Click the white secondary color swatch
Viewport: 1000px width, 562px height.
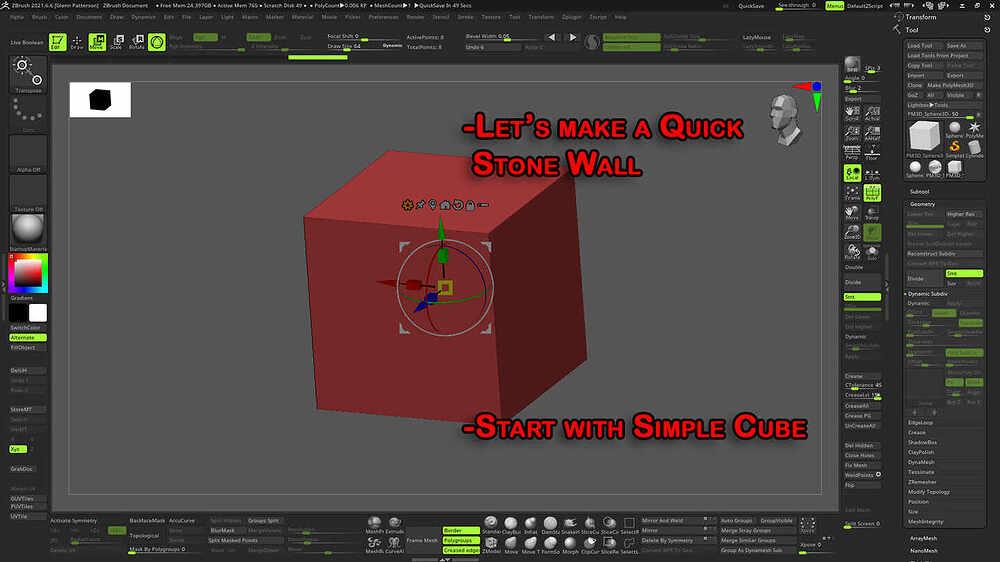pos(38,313)
